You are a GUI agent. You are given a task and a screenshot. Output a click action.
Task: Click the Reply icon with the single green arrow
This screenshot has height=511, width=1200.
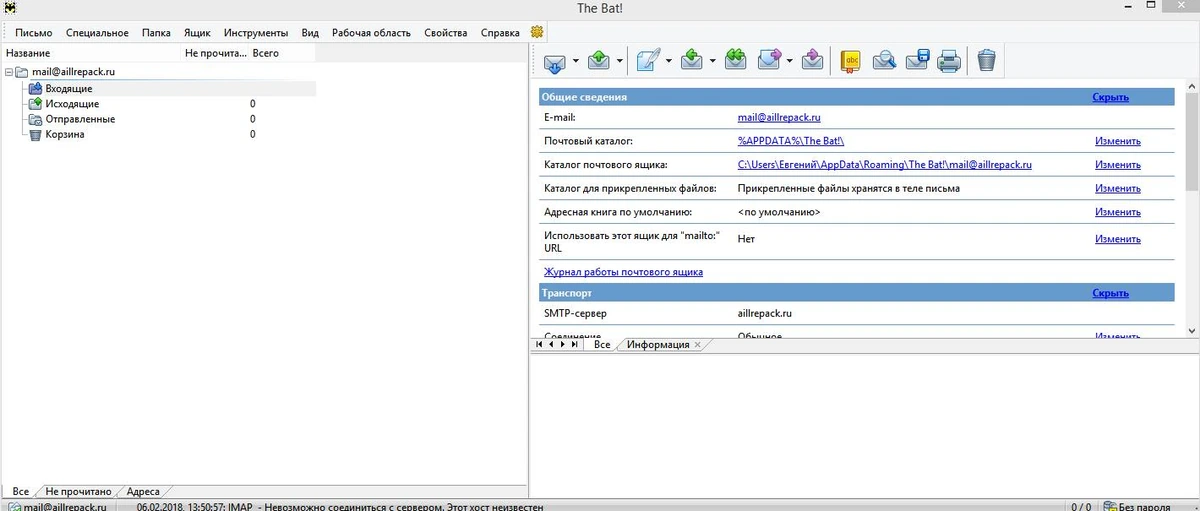pos(692,61)
